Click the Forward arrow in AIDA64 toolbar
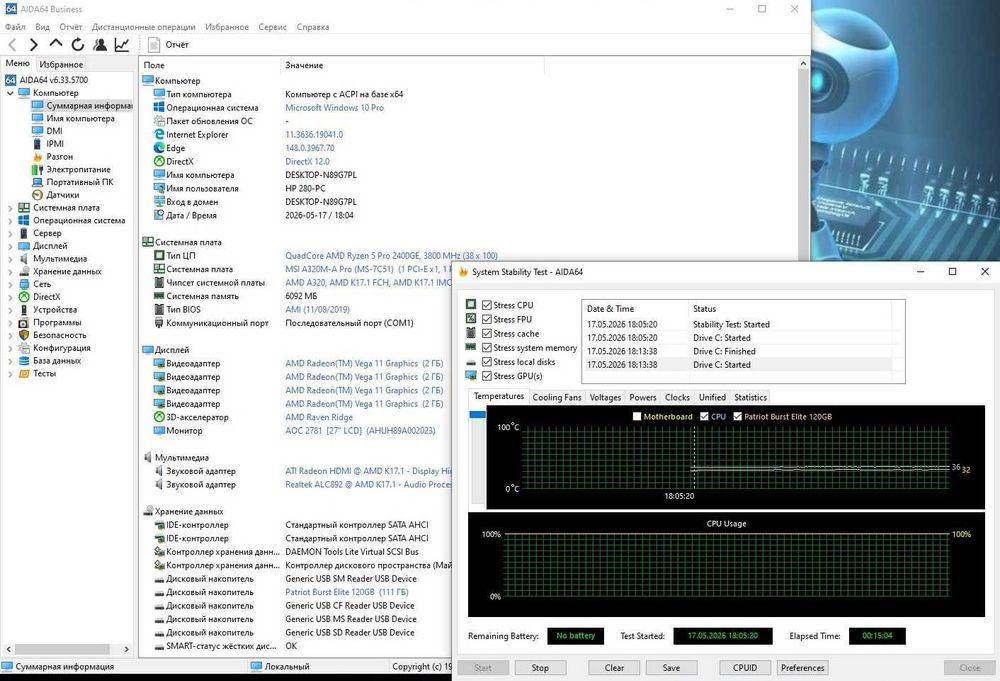The image size is (1000, 681). (x=34, y=45)
